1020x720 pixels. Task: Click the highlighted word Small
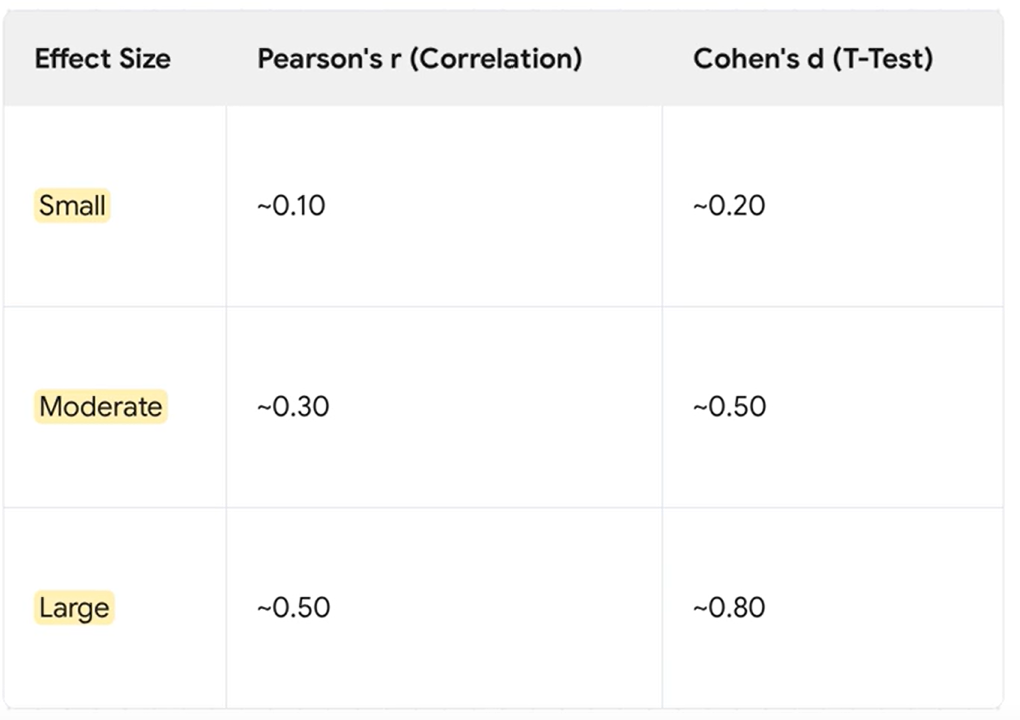click(72, 206)
